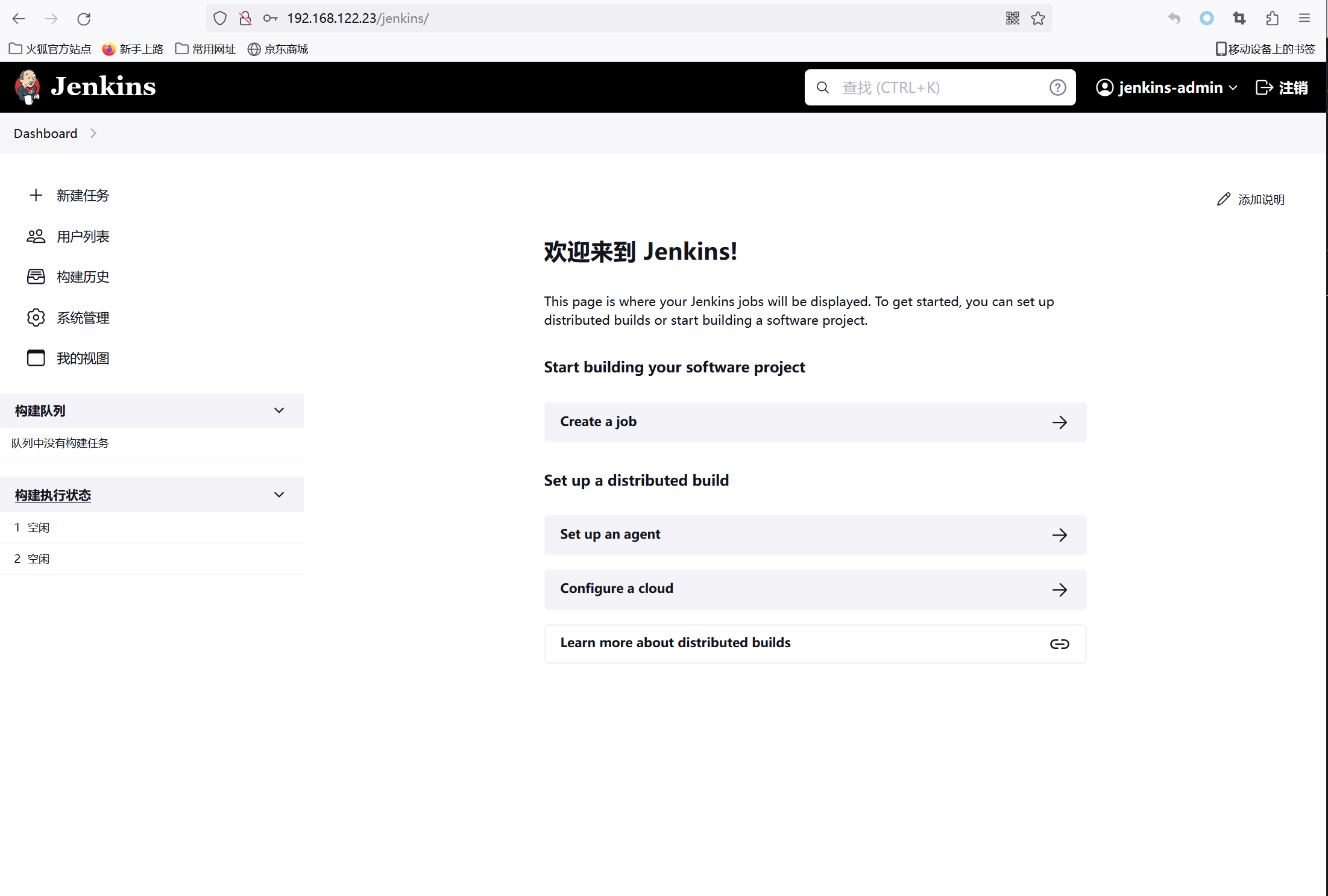1328x896 pixels.
Task: Open 系统管理 in the sidebar
Action: [83, 318]
